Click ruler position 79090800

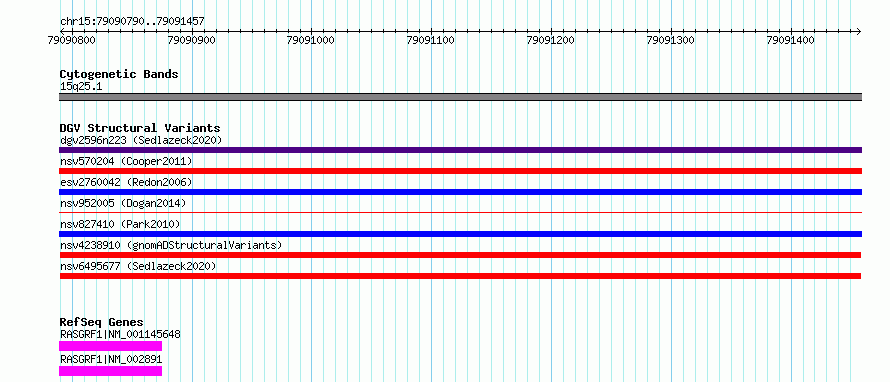click(x=72, y=40)
